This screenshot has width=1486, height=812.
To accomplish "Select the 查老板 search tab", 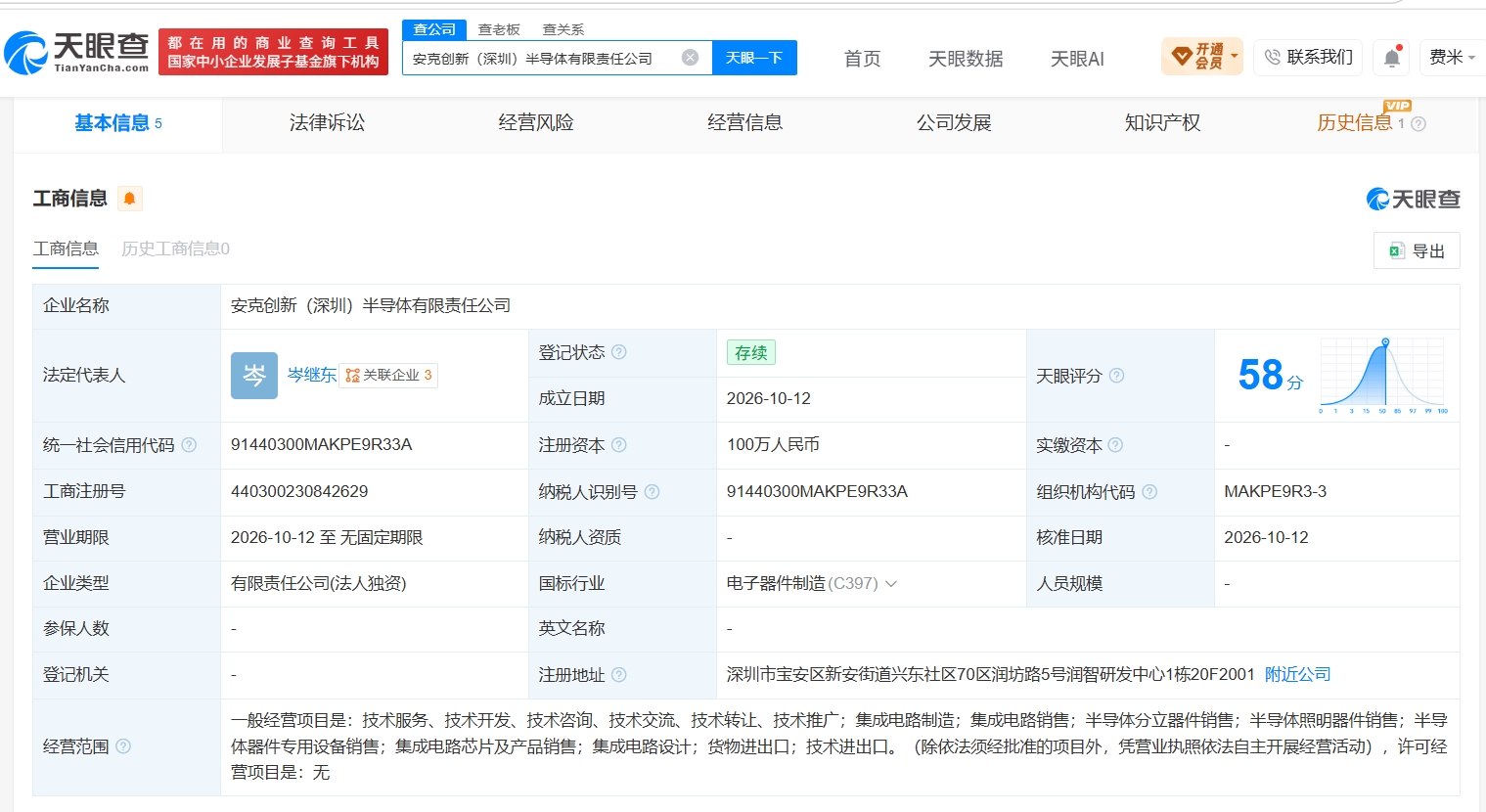I will tap(499, 29).
